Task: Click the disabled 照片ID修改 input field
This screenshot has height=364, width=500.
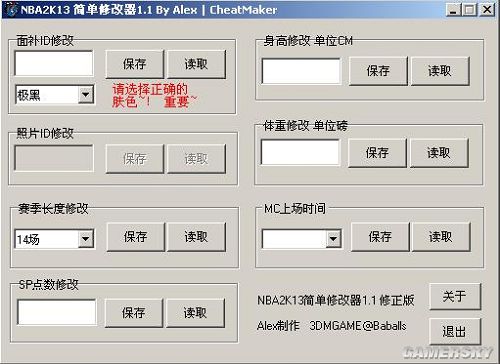Action: click(54, 158)
